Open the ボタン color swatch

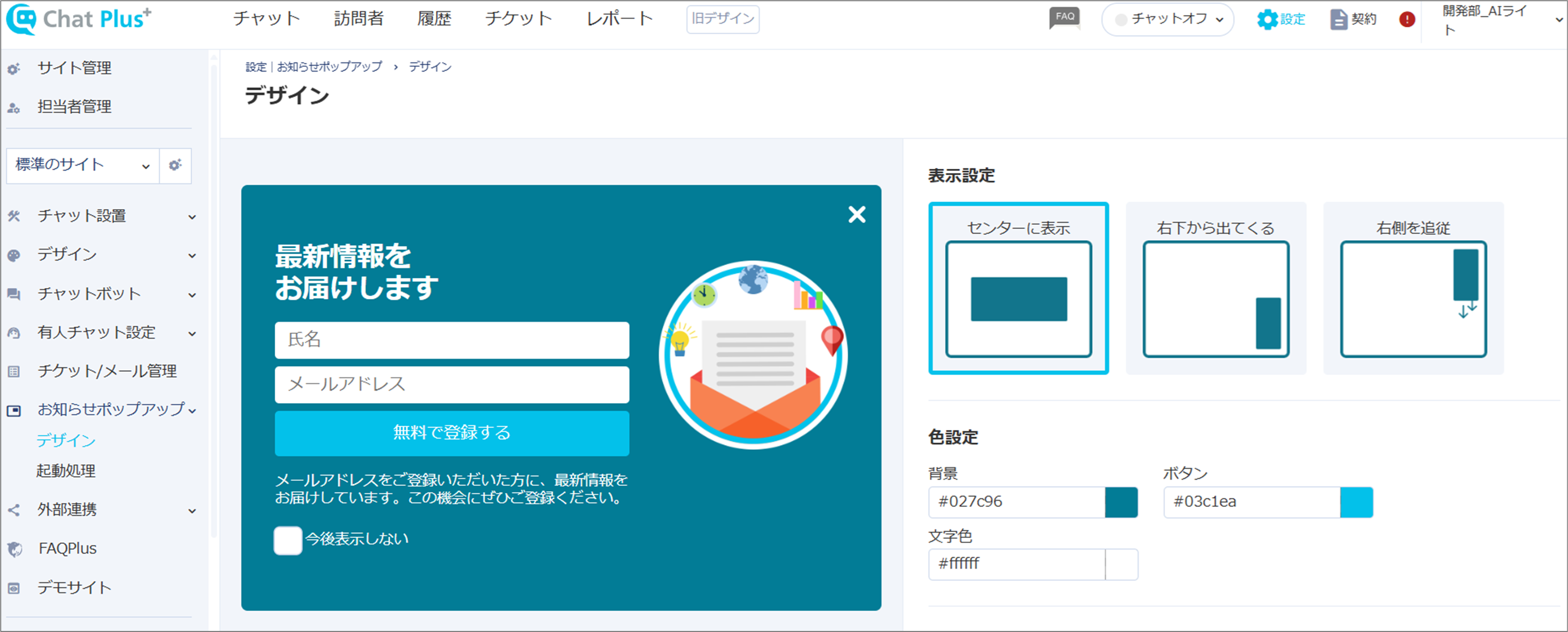pos(1356,502)
